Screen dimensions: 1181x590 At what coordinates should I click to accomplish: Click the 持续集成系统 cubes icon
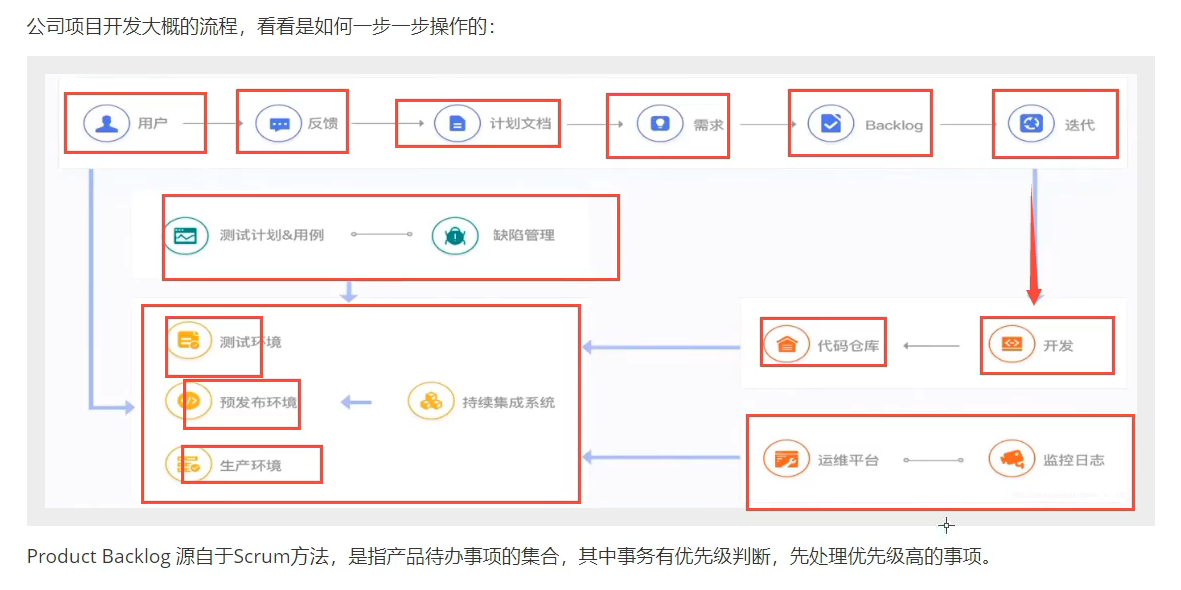coord(431,402)
